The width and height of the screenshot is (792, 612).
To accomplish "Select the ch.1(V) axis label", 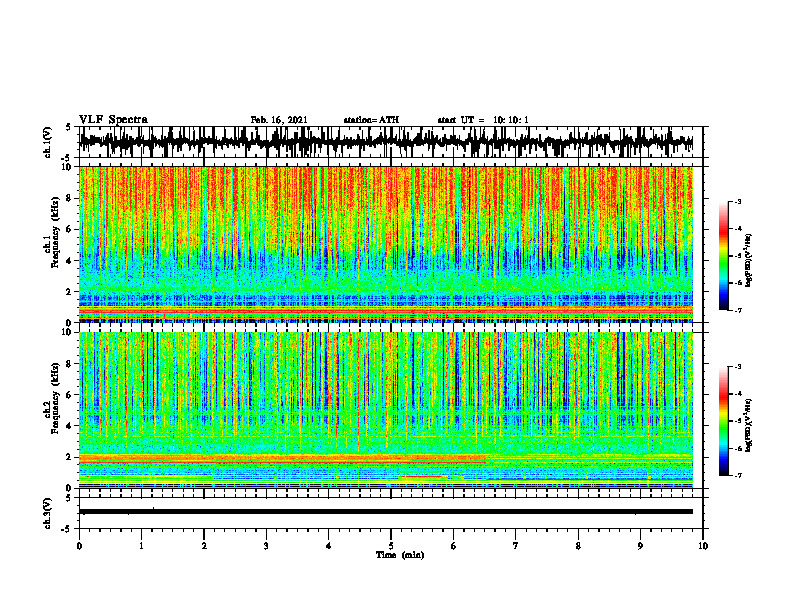I will 48,142.
